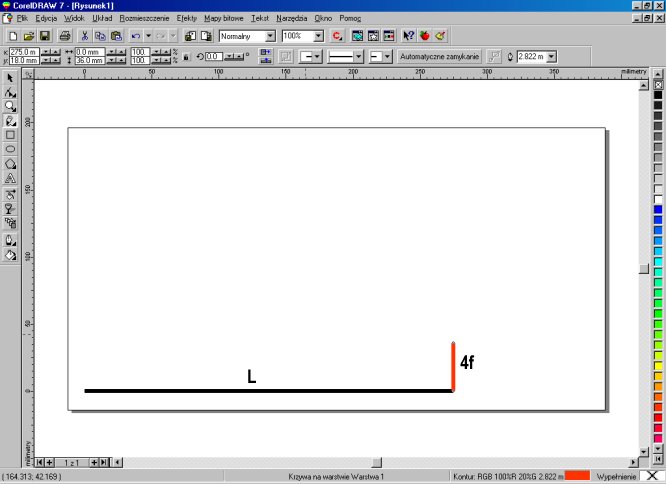Click the What's This help icon
The image size is (666, 484).
(x=408, y=35)
